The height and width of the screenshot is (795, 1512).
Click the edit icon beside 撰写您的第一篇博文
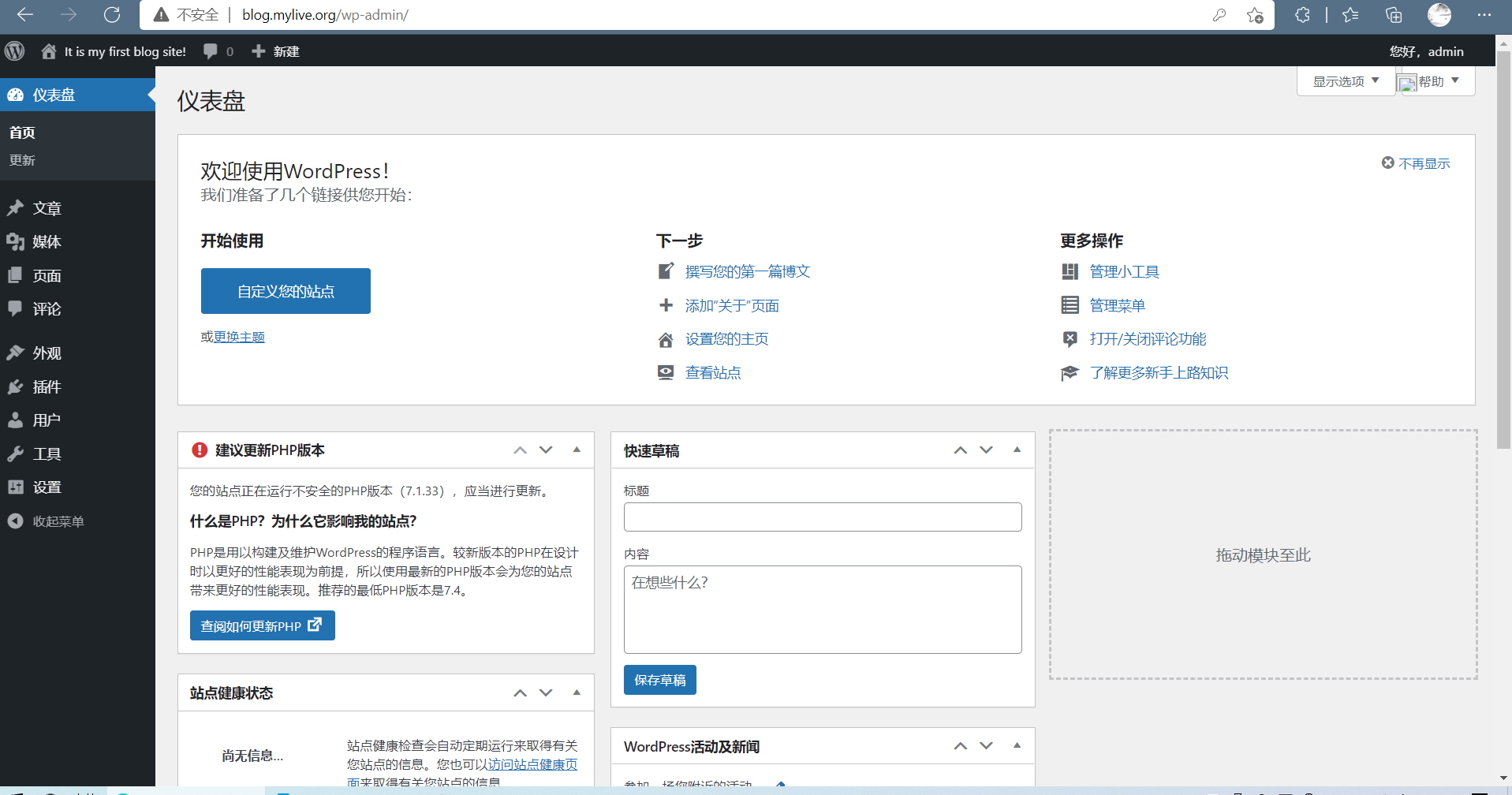(666, 271)
